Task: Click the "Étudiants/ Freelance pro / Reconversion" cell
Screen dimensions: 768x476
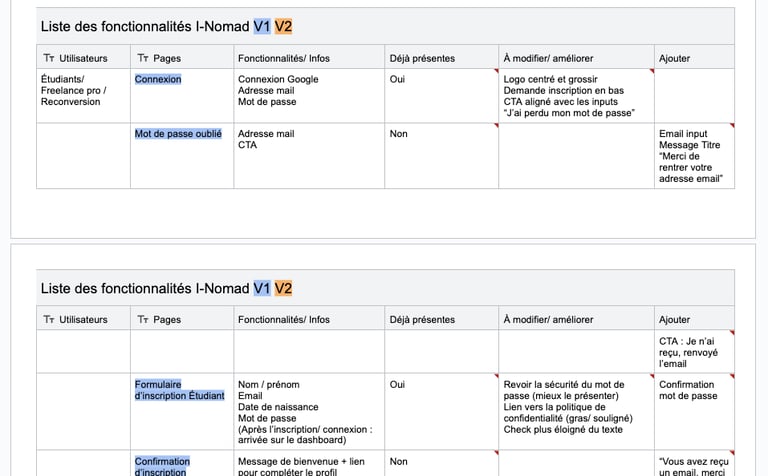Action: pyautogui.click(x=73, y=90)
